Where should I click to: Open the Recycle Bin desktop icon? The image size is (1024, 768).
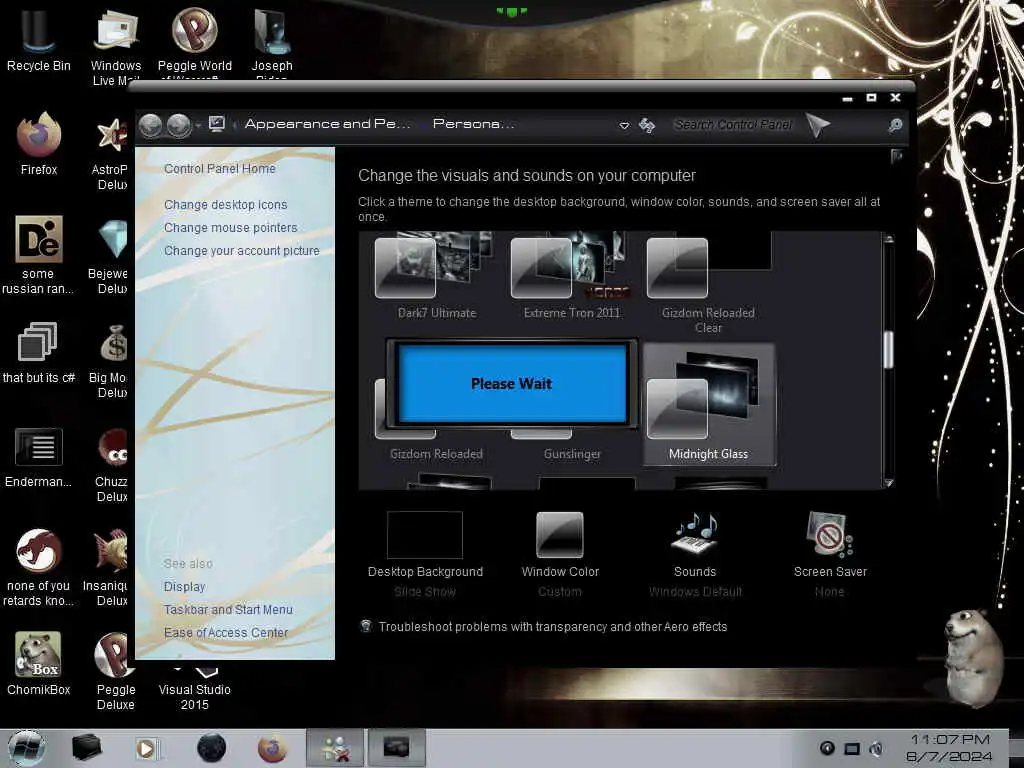click(39, 39)
